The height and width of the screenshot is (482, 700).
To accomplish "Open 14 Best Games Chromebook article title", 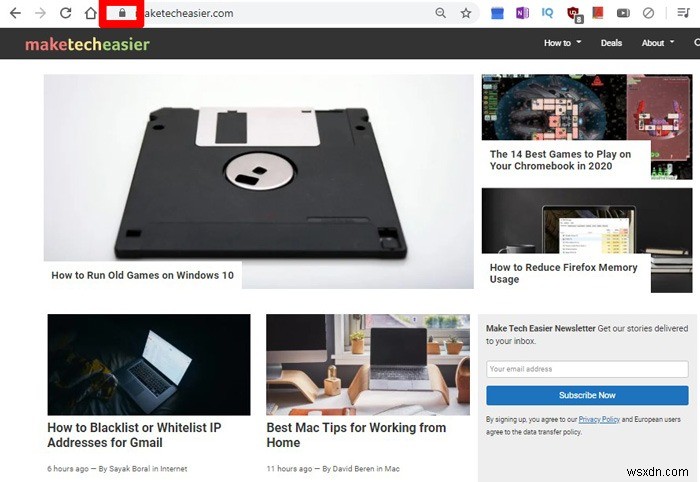I will point(560,160).
